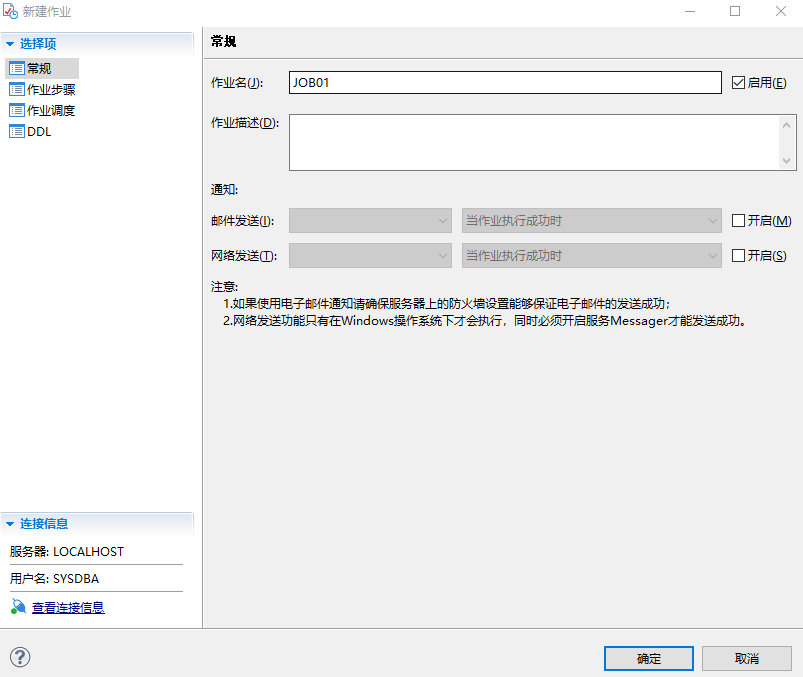Cancel the dialog with 取消

coord(746,658)
